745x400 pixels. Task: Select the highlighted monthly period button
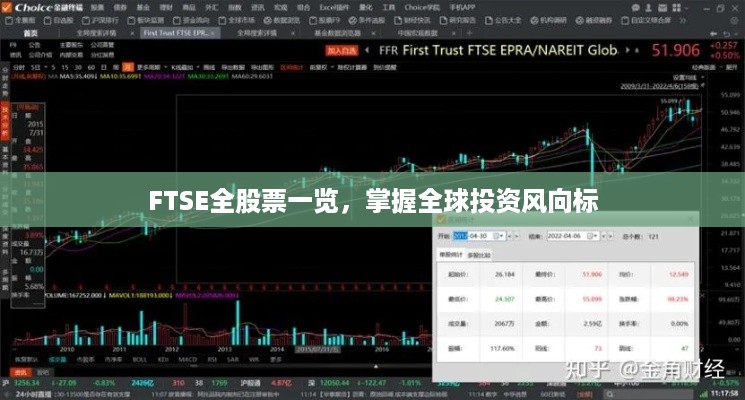click(x=127, y=67)
